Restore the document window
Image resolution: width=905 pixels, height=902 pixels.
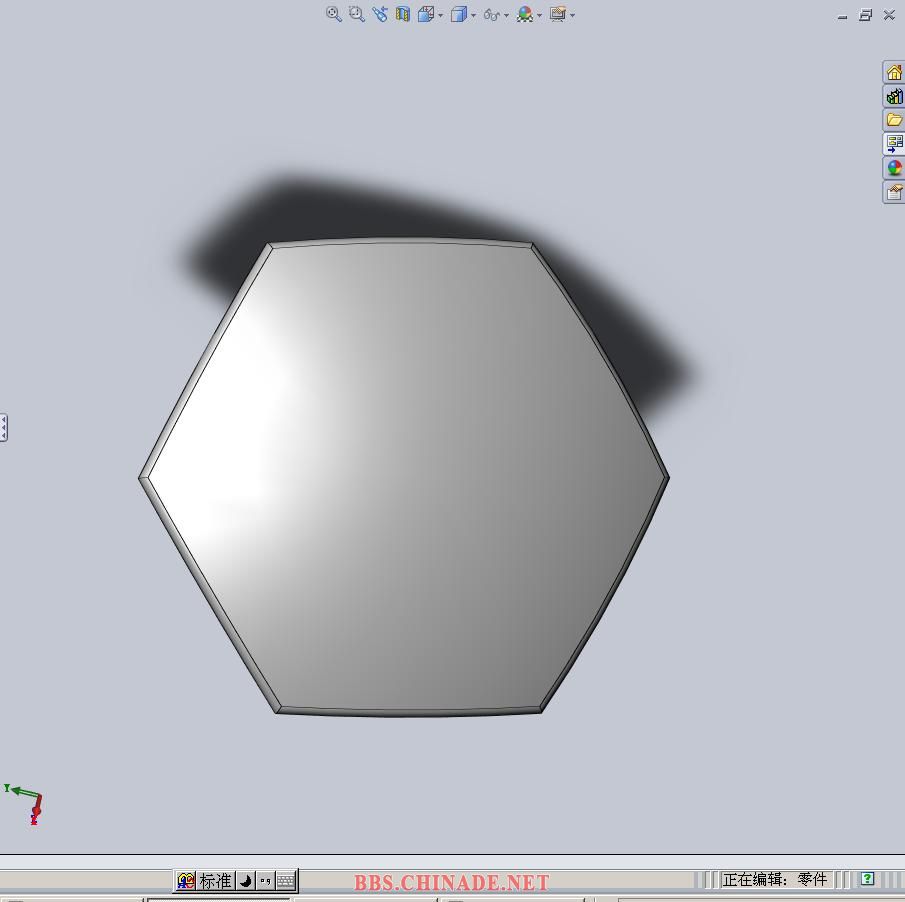tap(865, 15)
